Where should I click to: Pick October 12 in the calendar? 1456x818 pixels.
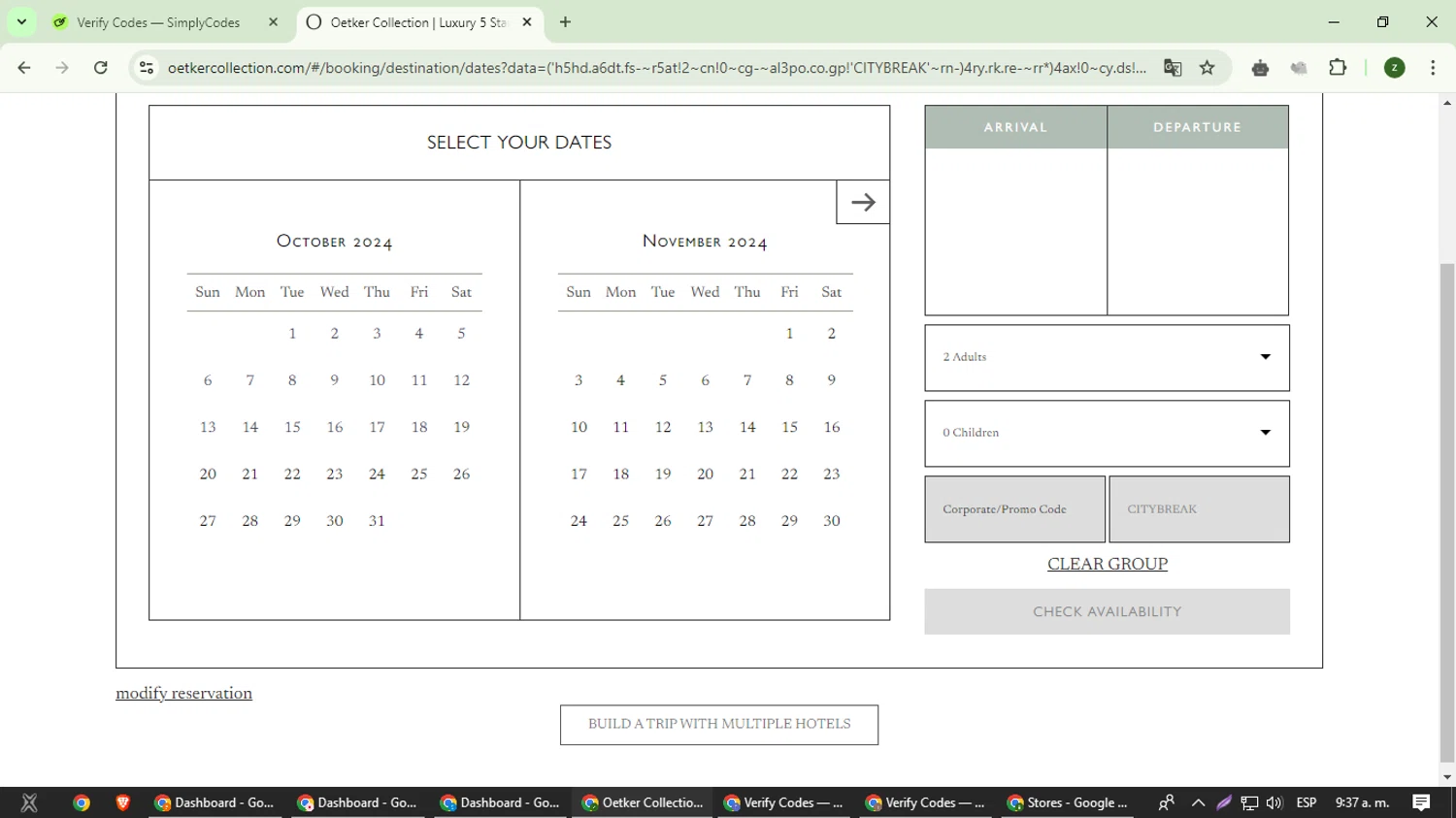tap(461, 380)
